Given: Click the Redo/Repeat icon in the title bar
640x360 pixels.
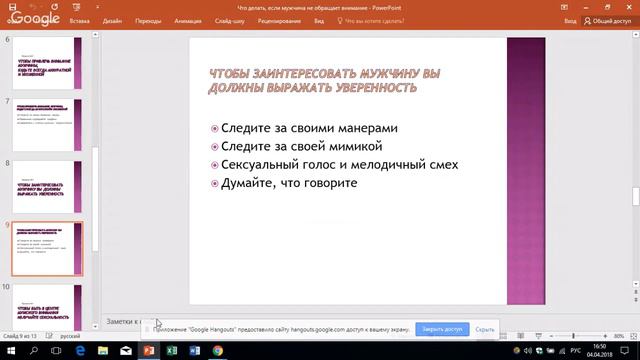Looking at the screenshot, I should [55, 7].
